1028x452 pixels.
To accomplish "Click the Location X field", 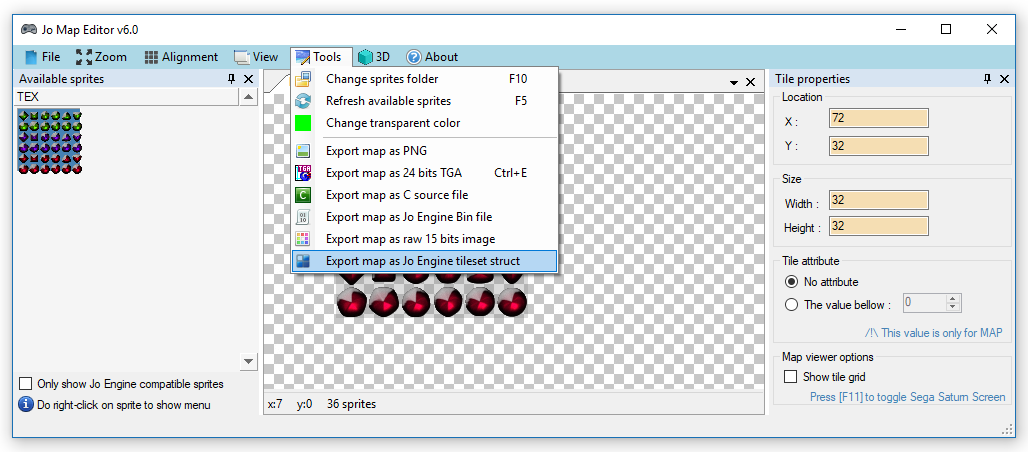I will [x=879, y=119].
